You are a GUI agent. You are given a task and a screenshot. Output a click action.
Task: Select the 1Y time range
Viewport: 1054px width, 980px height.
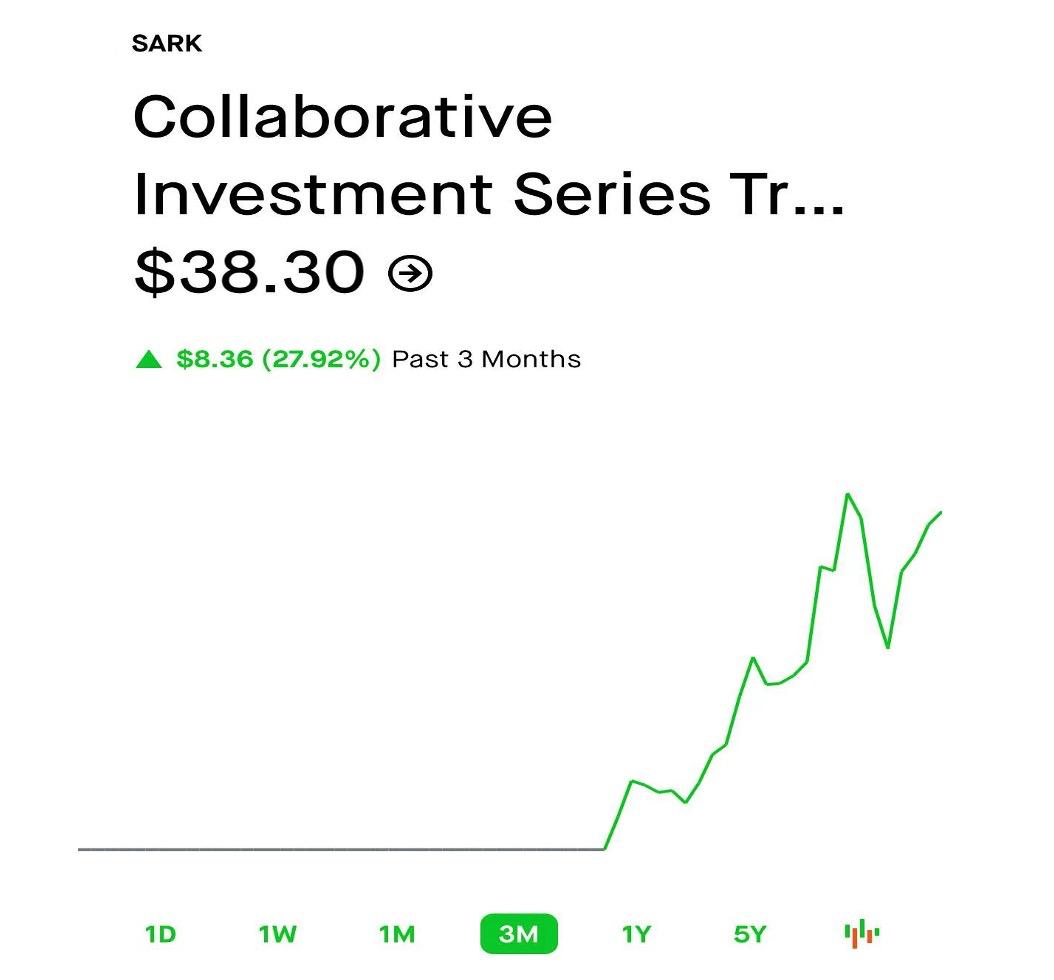tap(636, 934)
